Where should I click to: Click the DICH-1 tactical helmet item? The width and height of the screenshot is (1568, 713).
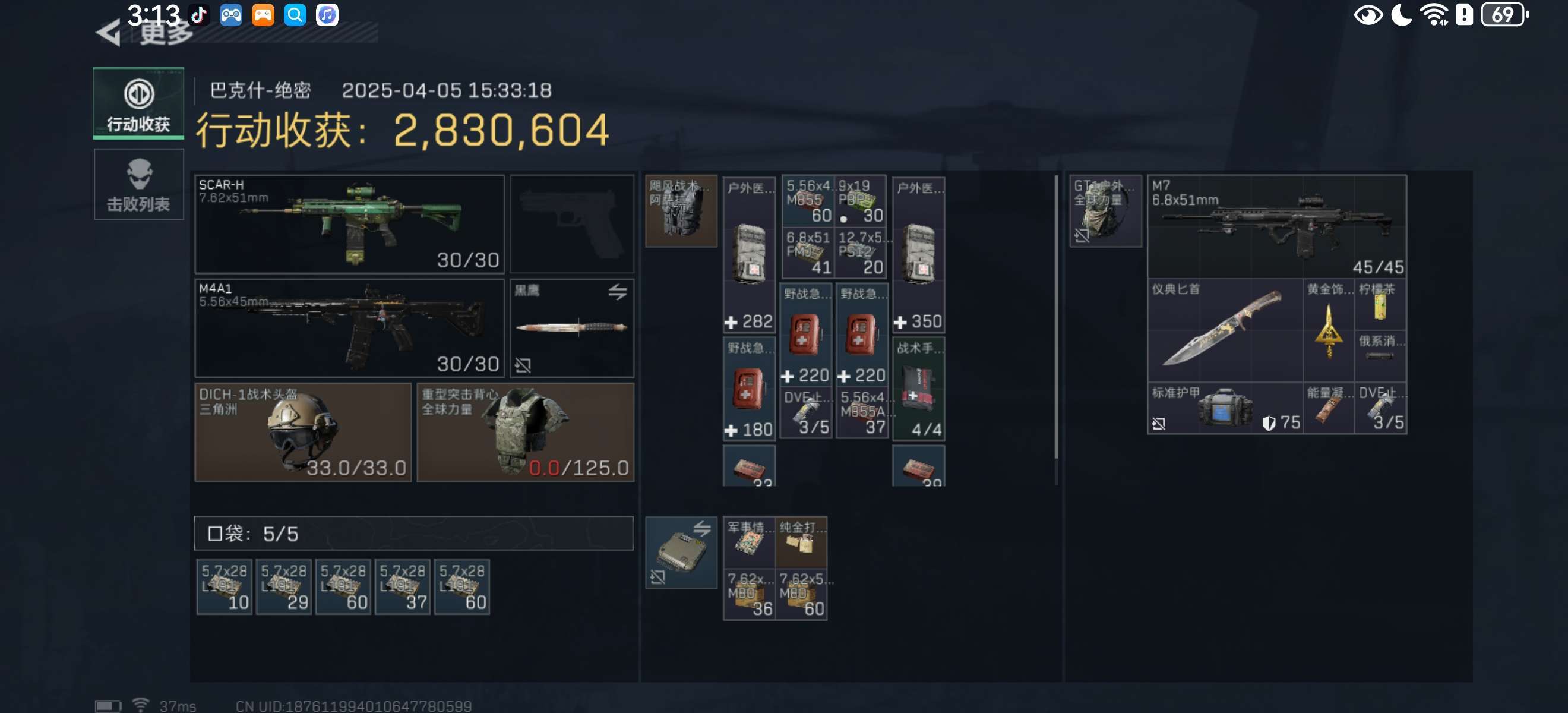(302, 432)
